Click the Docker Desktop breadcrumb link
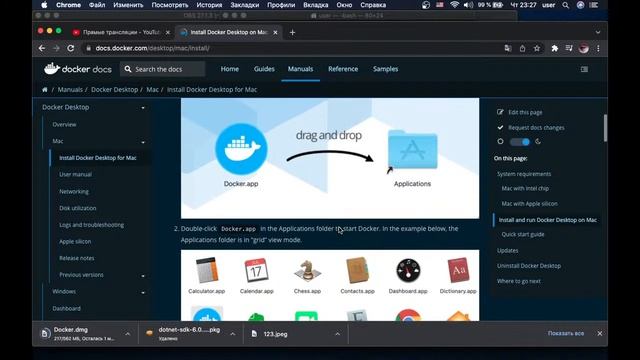 point(114,90)
